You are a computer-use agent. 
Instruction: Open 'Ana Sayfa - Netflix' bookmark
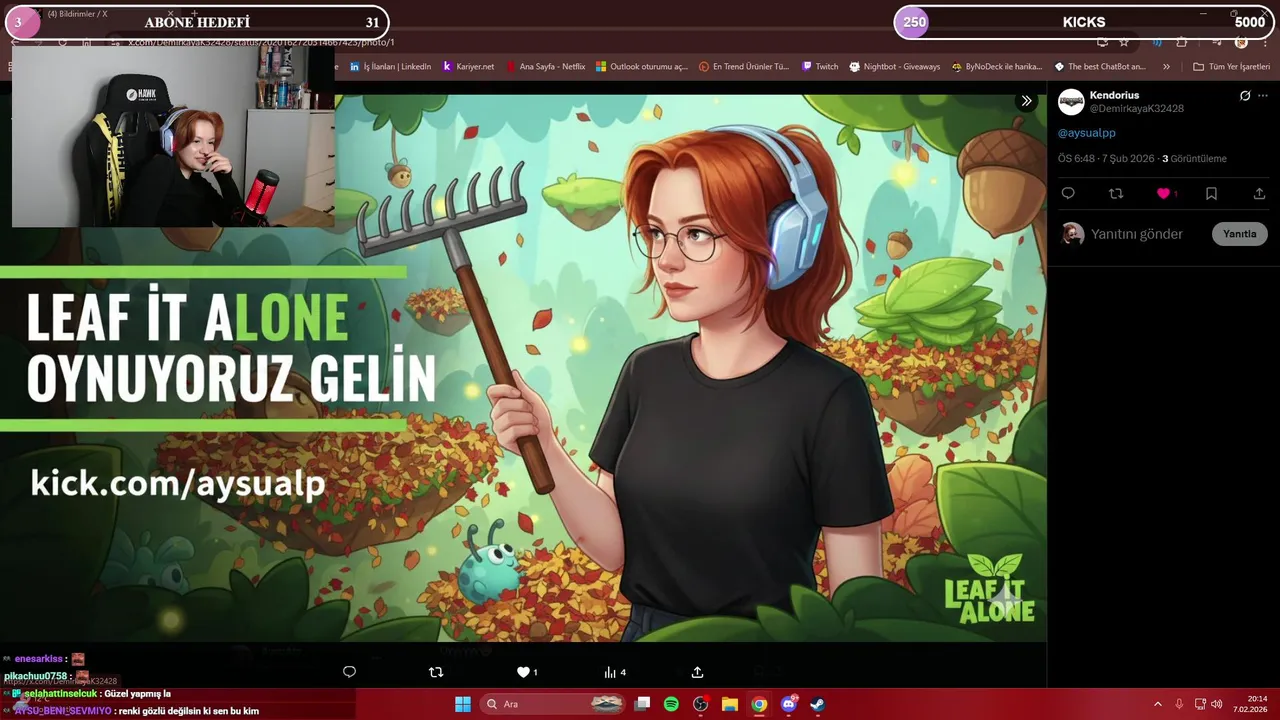(x=545, y=67)
